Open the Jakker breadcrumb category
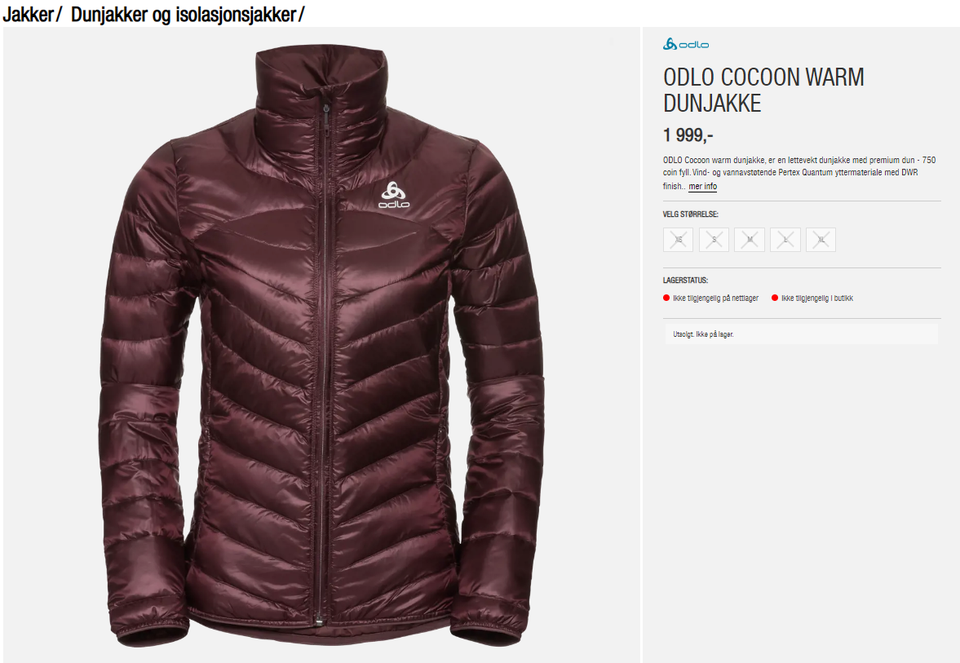960x663 pixels. (28, 14)
